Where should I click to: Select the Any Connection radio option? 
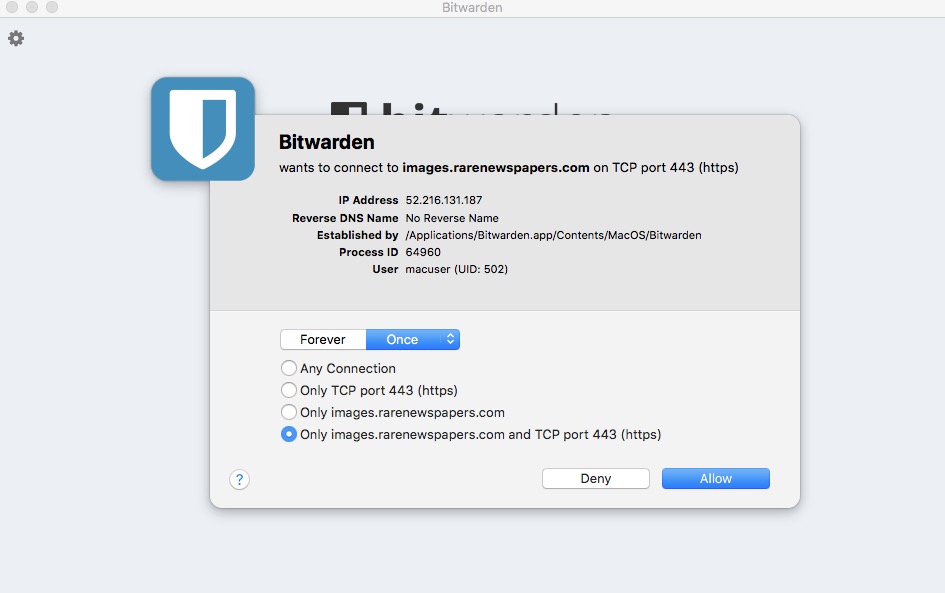[x=289, y=368]
